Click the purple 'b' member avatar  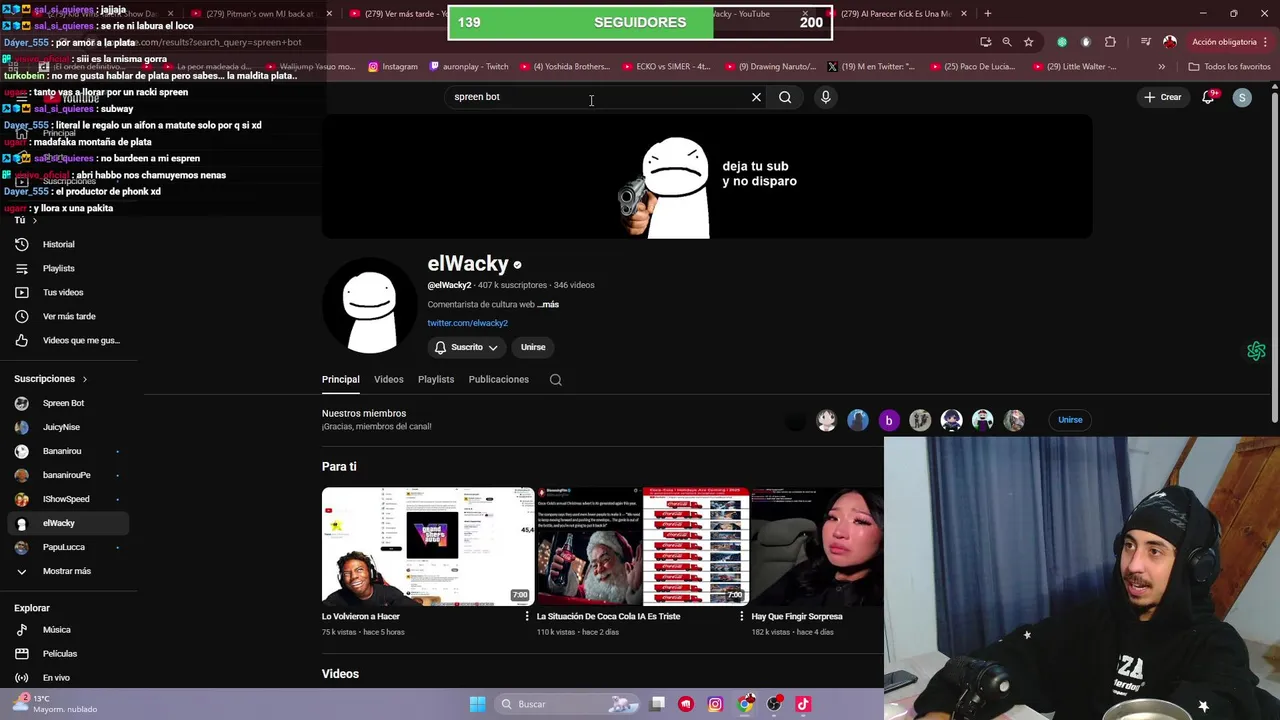[x=888, y=420]
